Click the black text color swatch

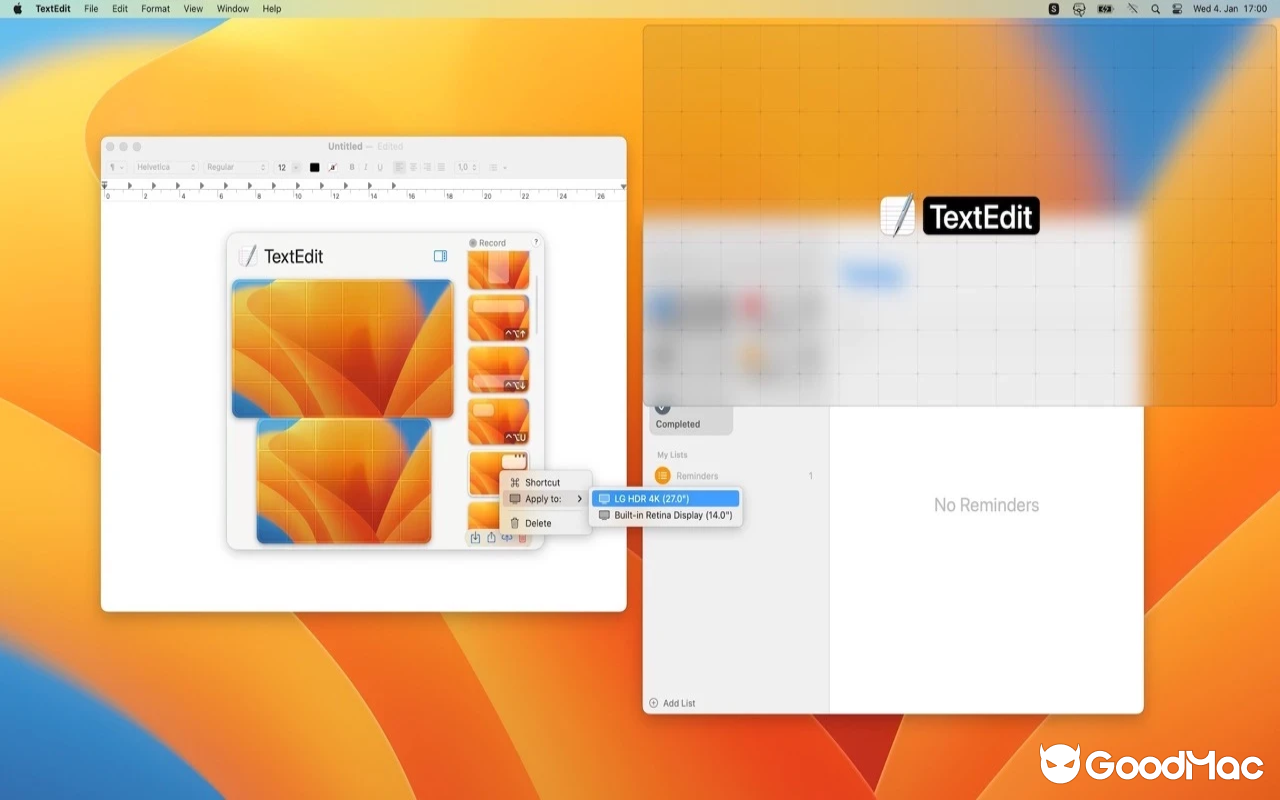[314, 167]
